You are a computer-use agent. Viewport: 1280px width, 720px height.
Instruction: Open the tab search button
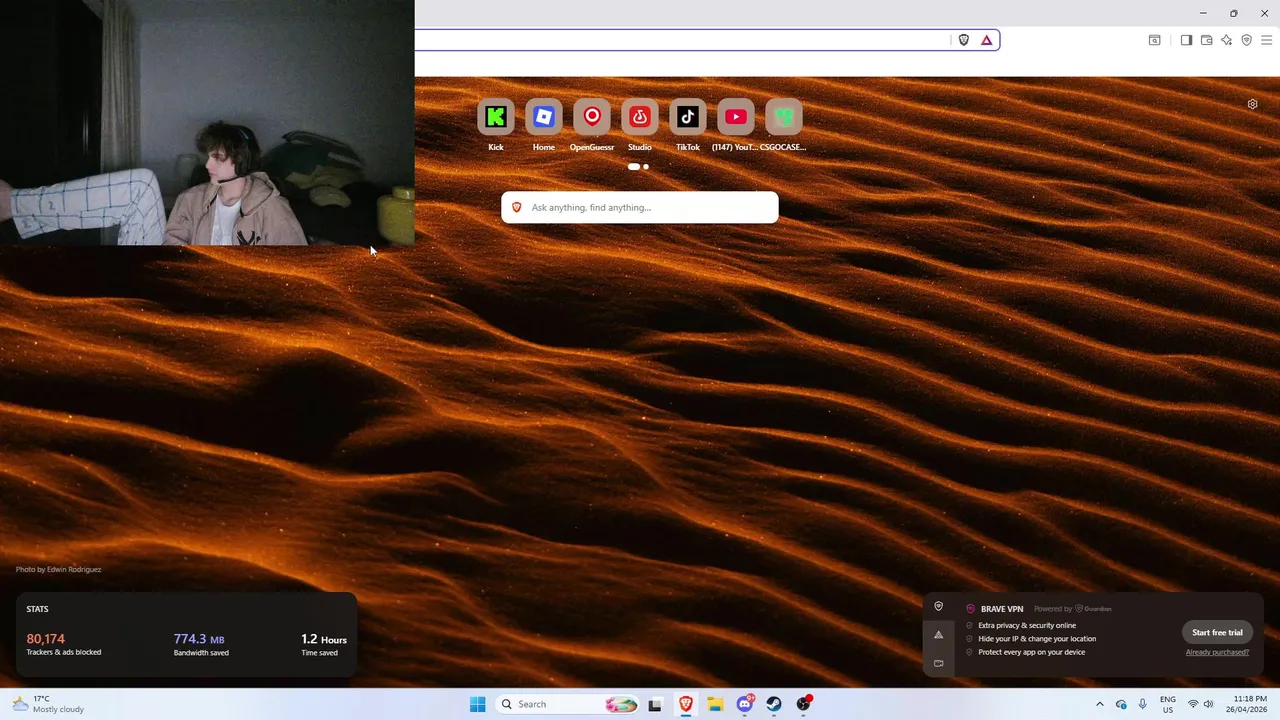[x=1154, y=40]
